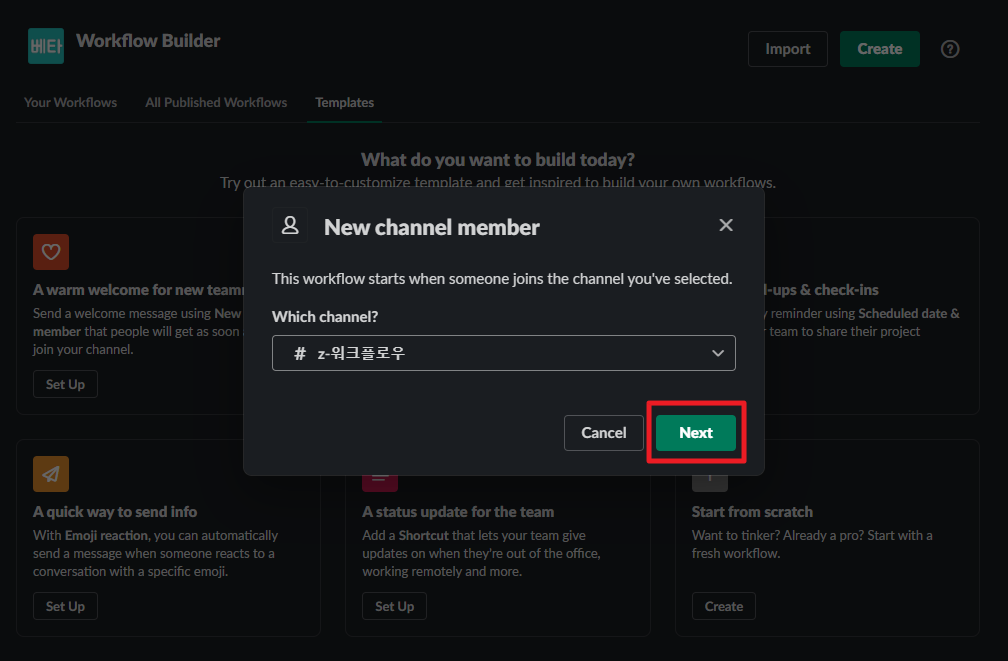Viewport: 1008px width, 661px height.
Task: Open All Published Workflows tab
Action: (216, 102)
